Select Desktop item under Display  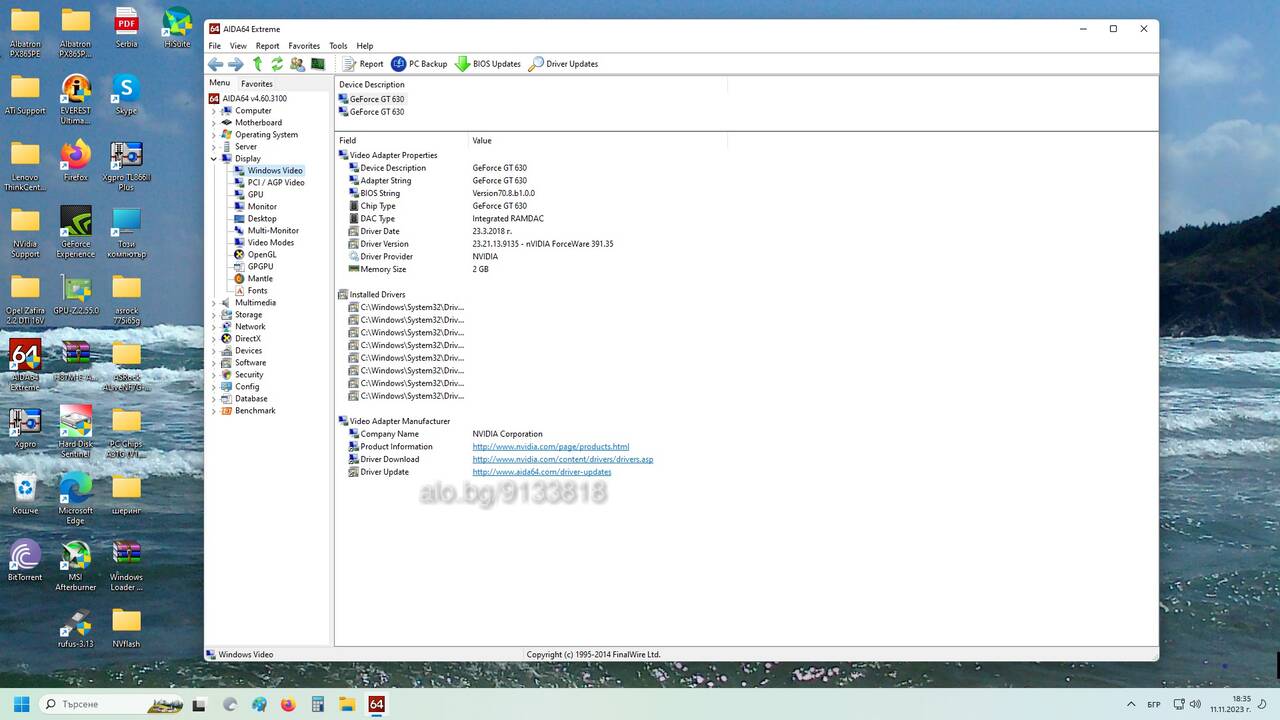[262, 219]
